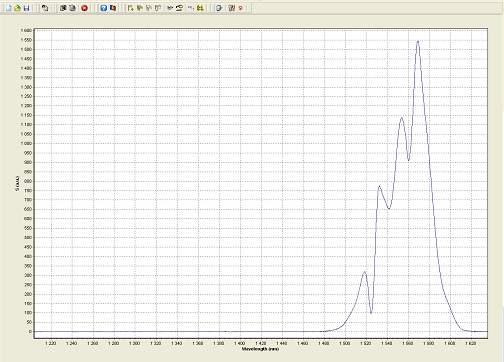Click the green-plus add icon

pos(131,8)
